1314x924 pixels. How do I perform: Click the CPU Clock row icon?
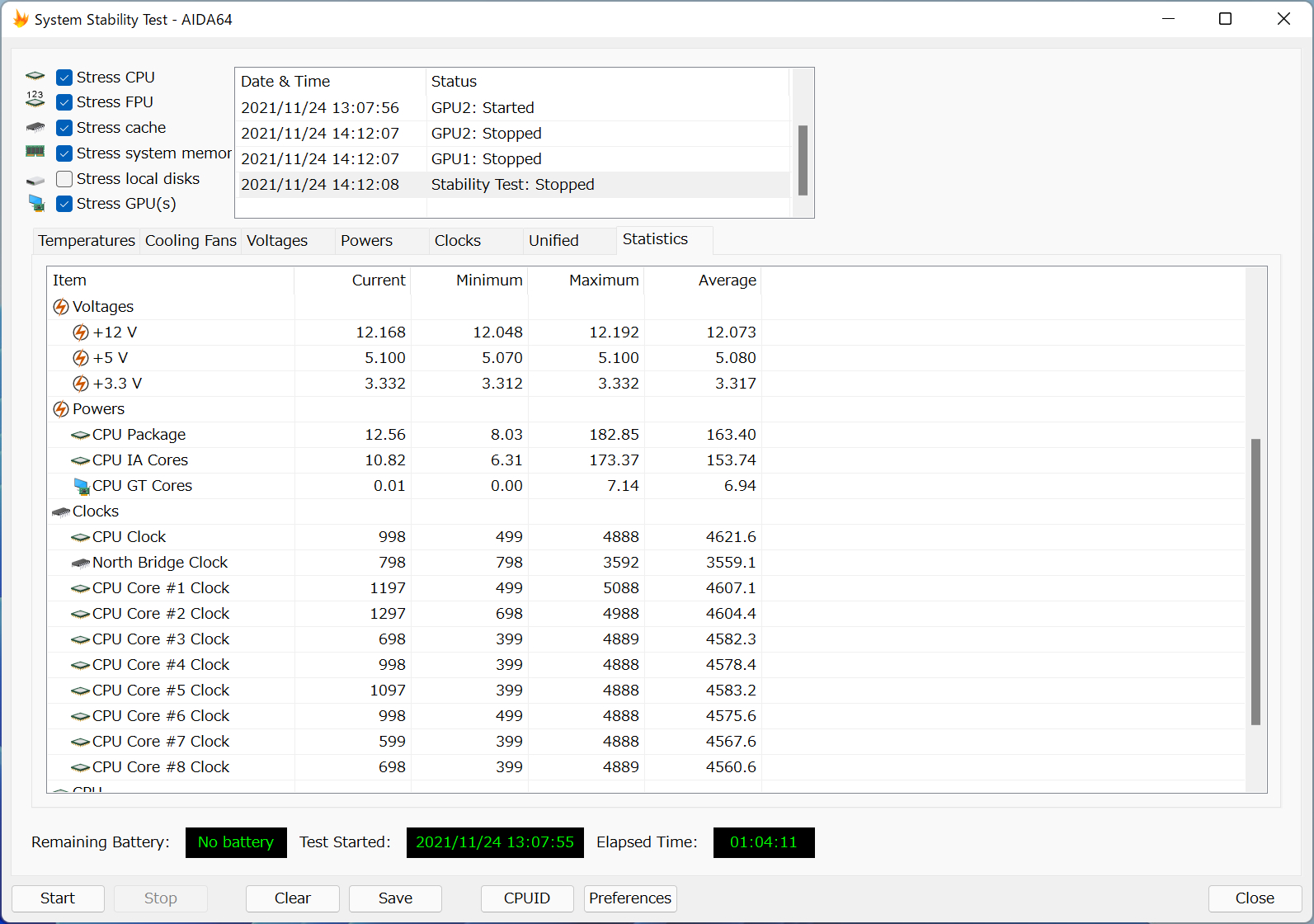point(81,537)
